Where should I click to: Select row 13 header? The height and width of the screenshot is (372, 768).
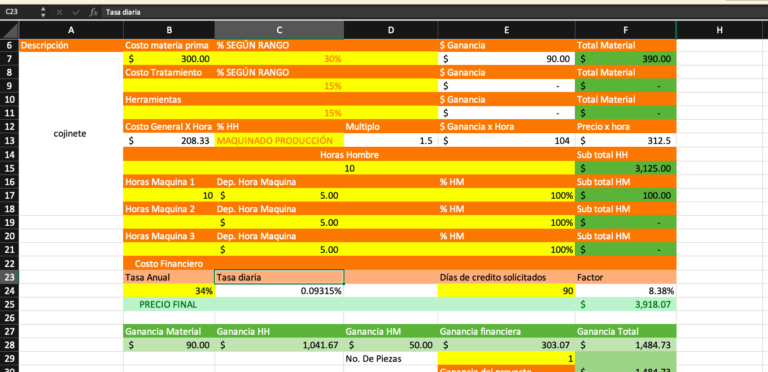click(x=9, y=141)
